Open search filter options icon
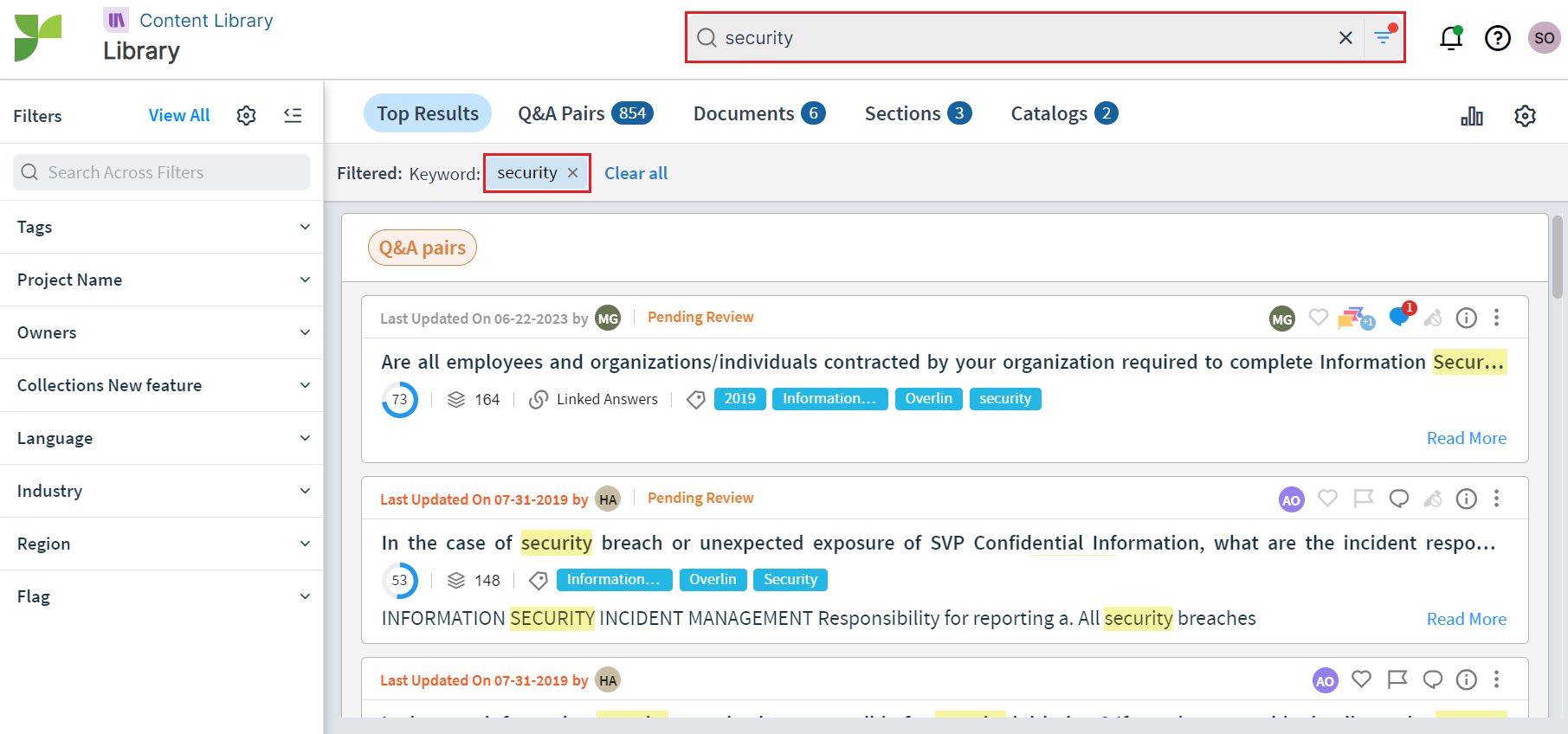The image size is (1568, 734). [x=1384, y=37]
